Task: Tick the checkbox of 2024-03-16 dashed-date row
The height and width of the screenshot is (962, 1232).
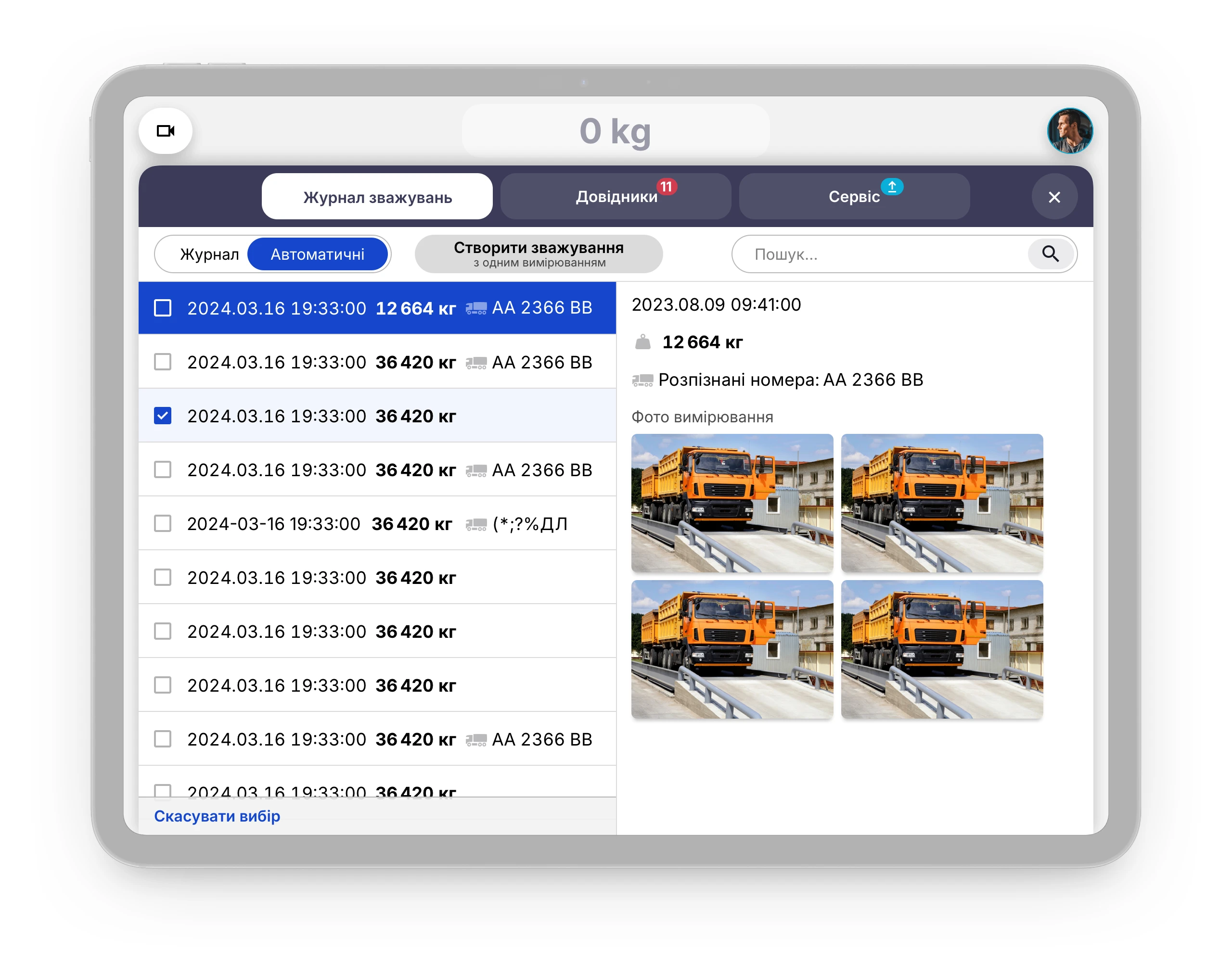Action: point(163,524)
